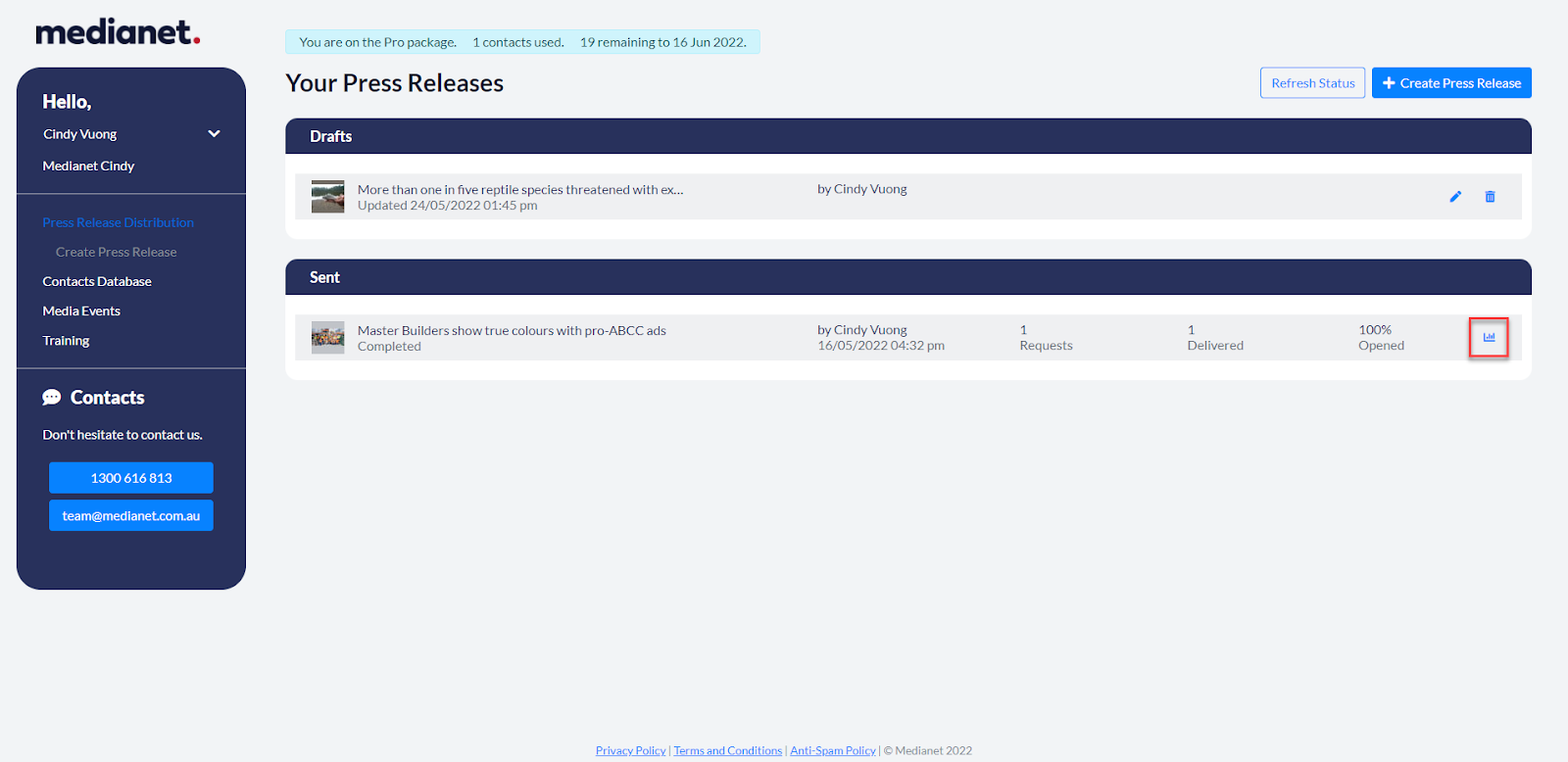This screenshot has height=762, width=1568.
Task: Click the 'Your Press Releases' heading
Action: click(x=394, y=83)
